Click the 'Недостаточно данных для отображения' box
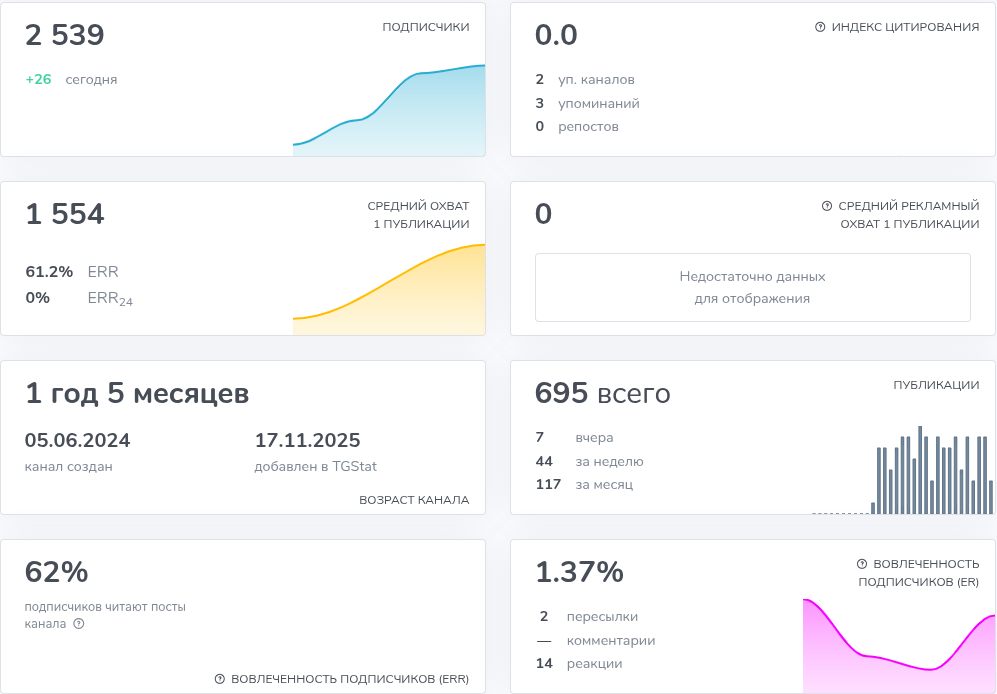This screenshot has width=997, height=694. pyautogui.click(x=752, y=287)
